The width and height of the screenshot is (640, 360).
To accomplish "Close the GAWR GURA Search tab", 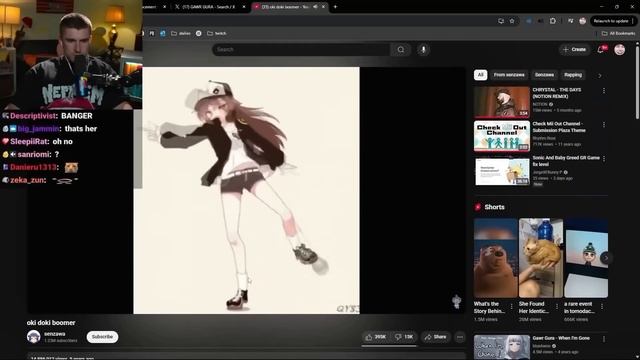I will 244,7.
